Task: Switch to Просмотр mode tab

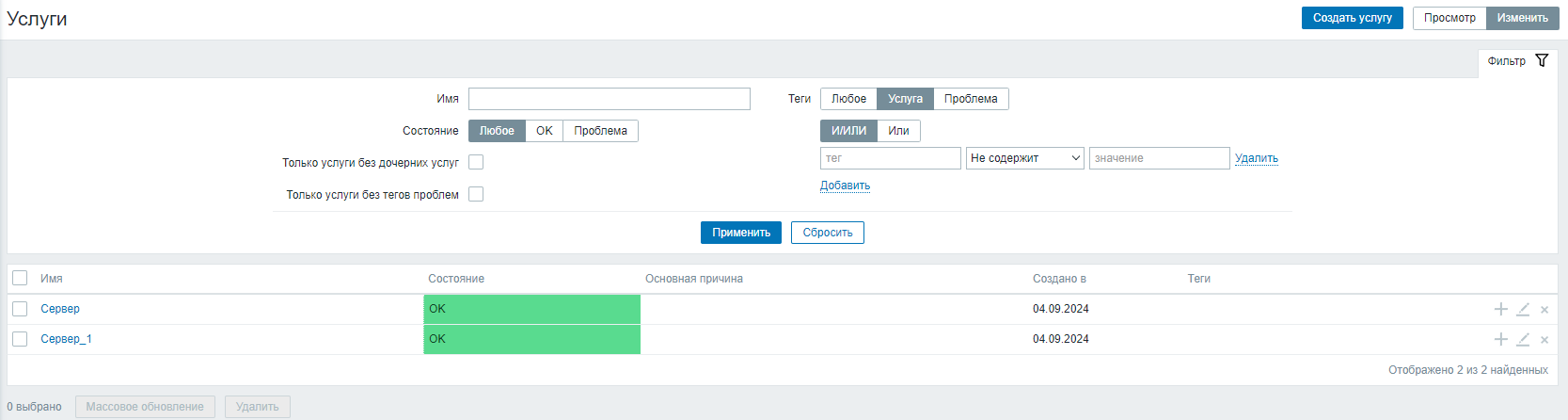Action: click(x=1449, y=18)
